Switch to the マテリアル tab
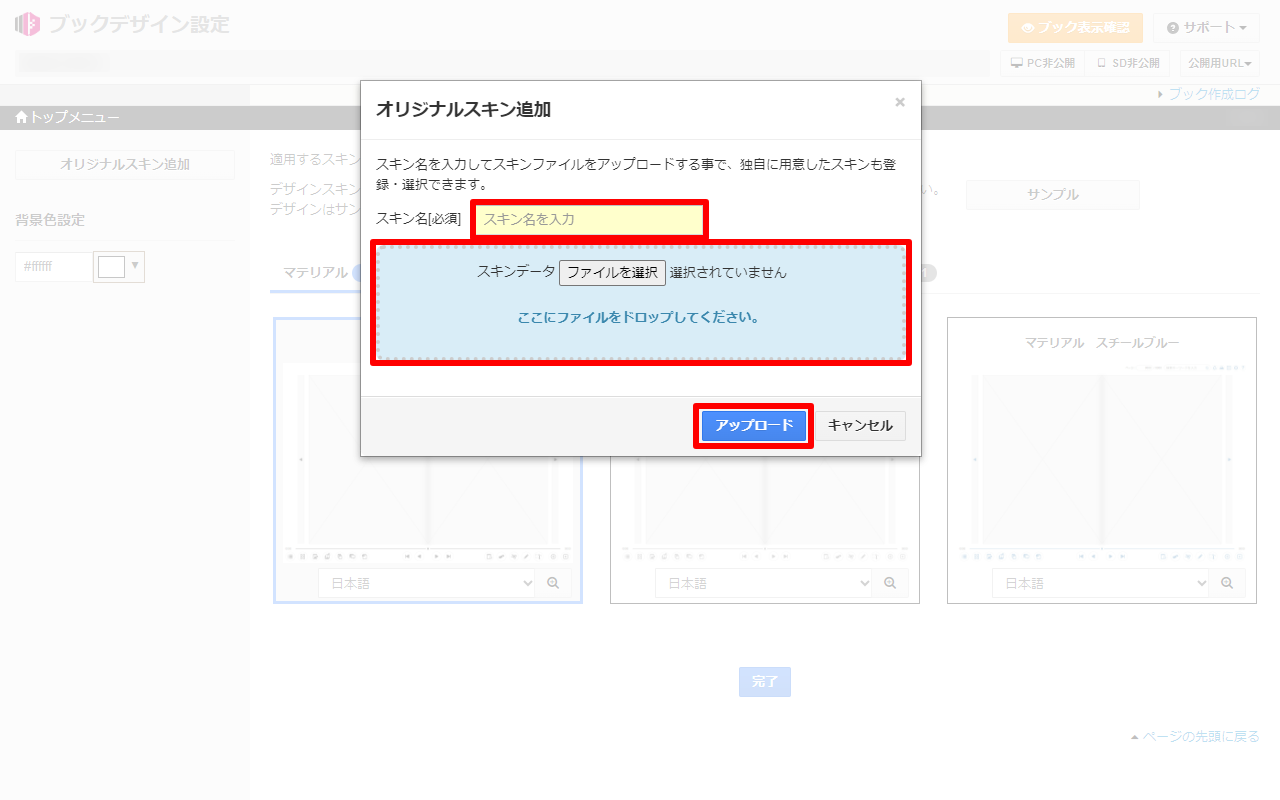Image resolution: width=1280 pixels, height=800 pixels. click(318, 272)
